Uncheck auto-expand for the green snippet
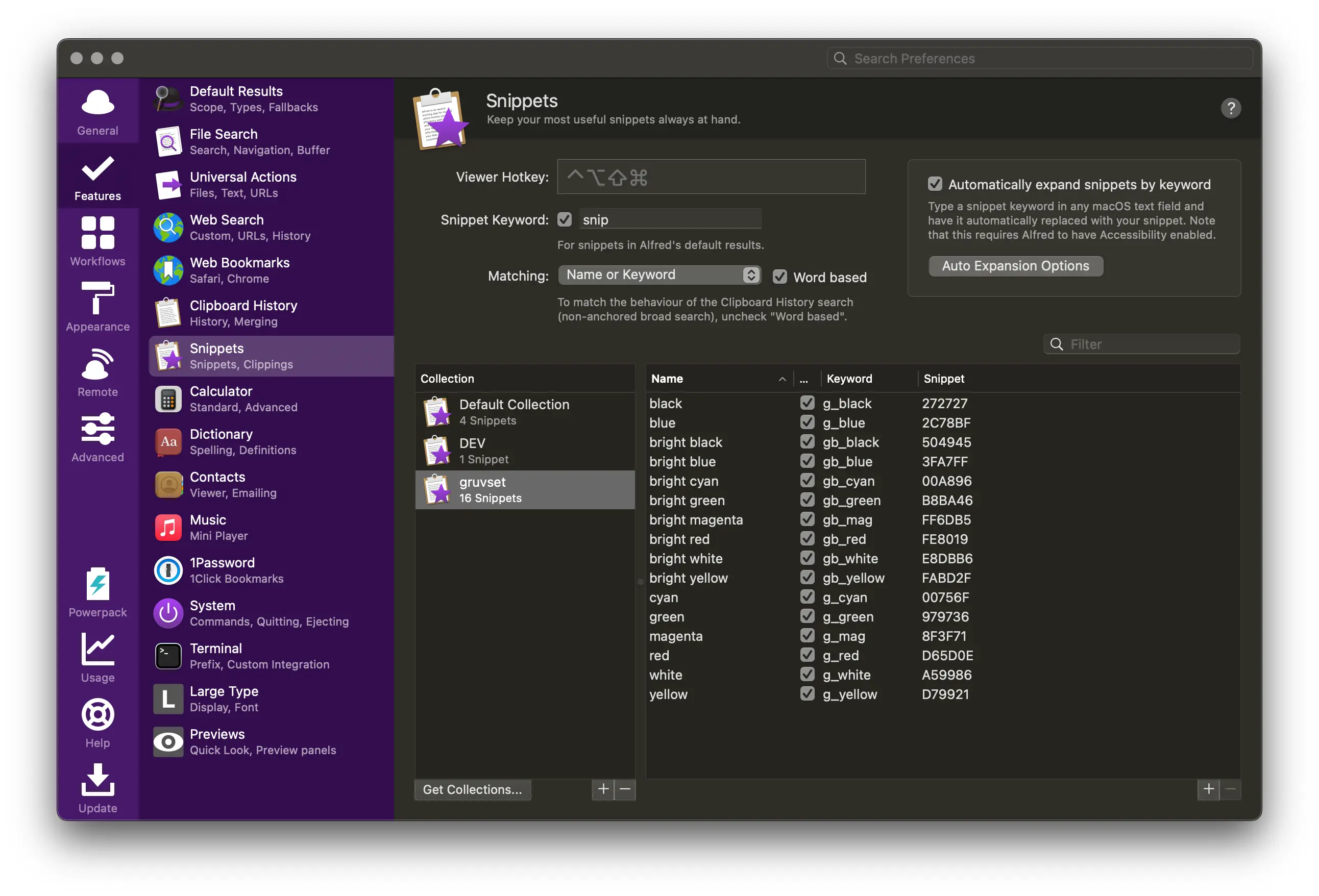1319x896 pixels. tap(807, 616)
